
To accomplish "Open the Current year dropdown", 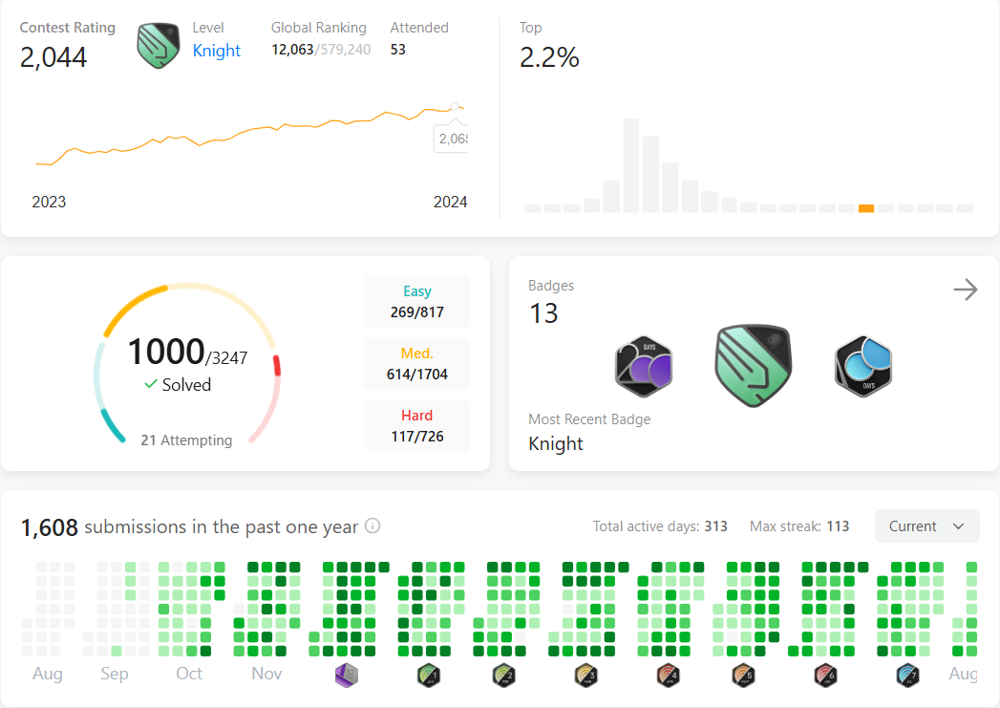I will click(x=927, y=526).
